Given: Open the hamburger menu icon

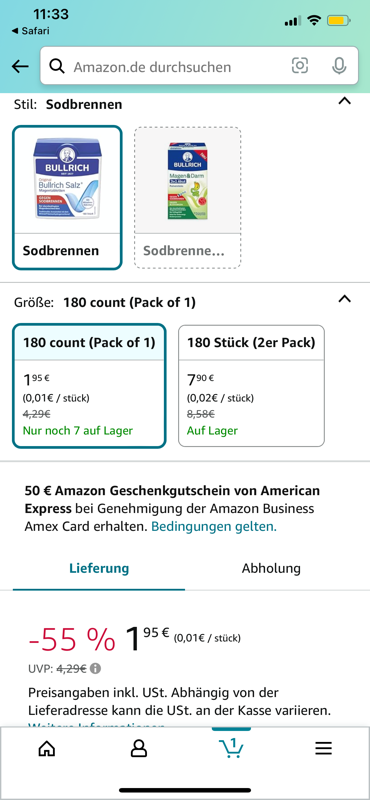Looking at the screenshot, I should [324, 748].
